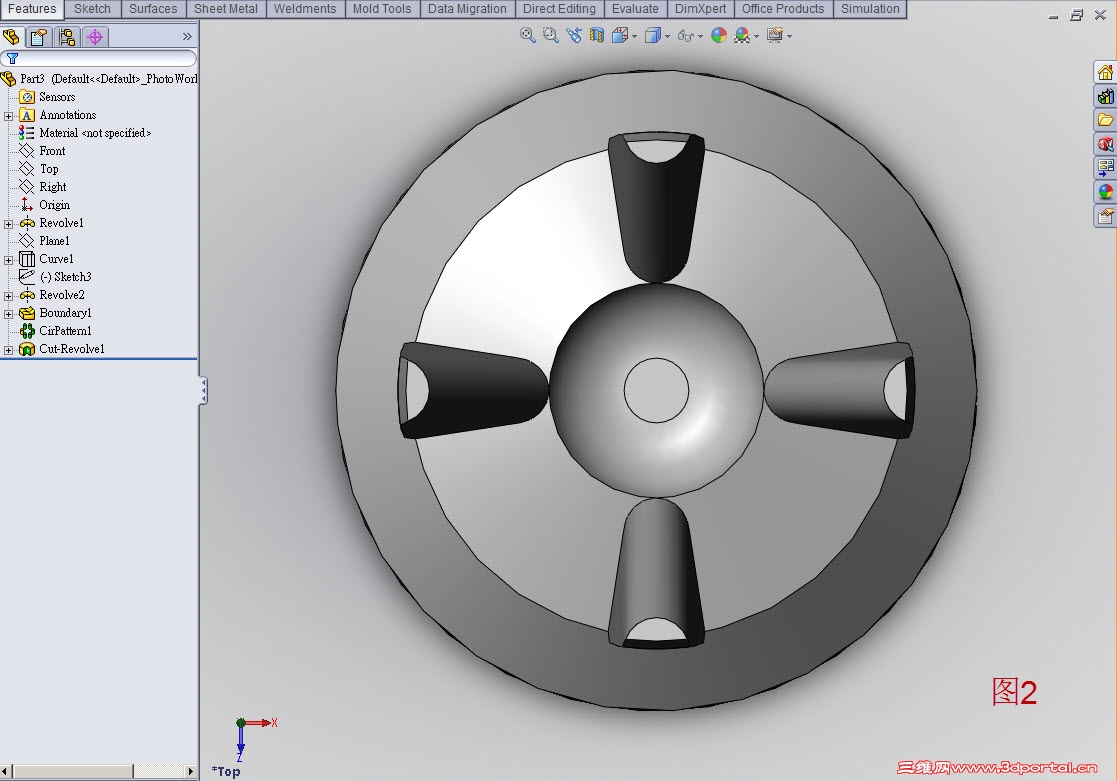Toggle the Section View icon

pos(597,35)
